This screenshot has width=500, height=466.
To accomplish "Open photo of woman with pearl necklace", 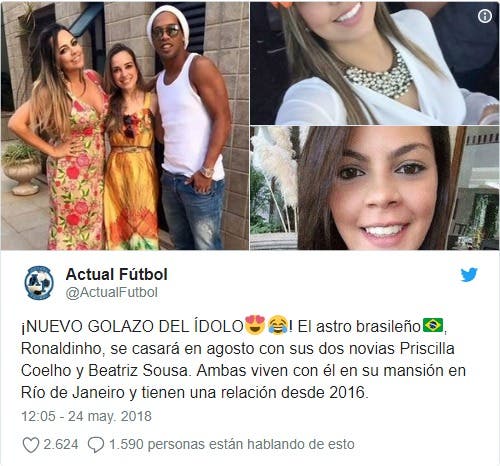I will click(375, 63).
